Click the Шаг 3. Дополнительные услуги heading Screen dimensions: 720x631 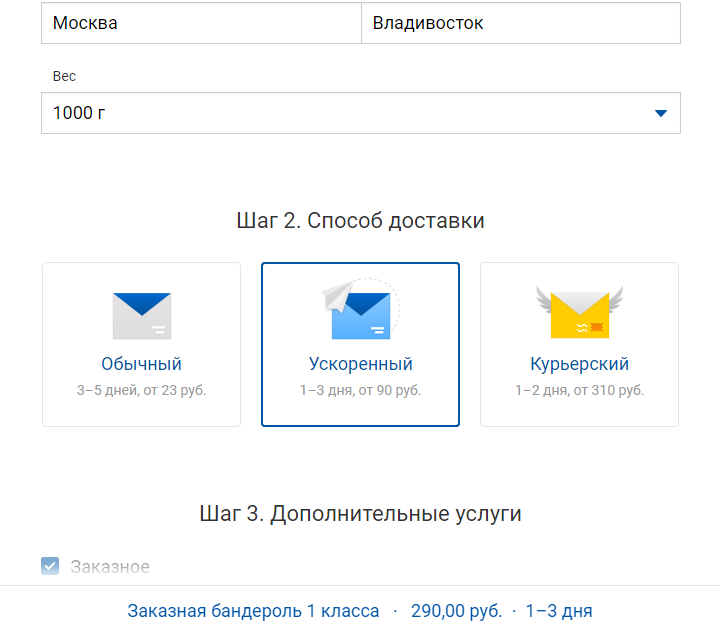[360, 513]
